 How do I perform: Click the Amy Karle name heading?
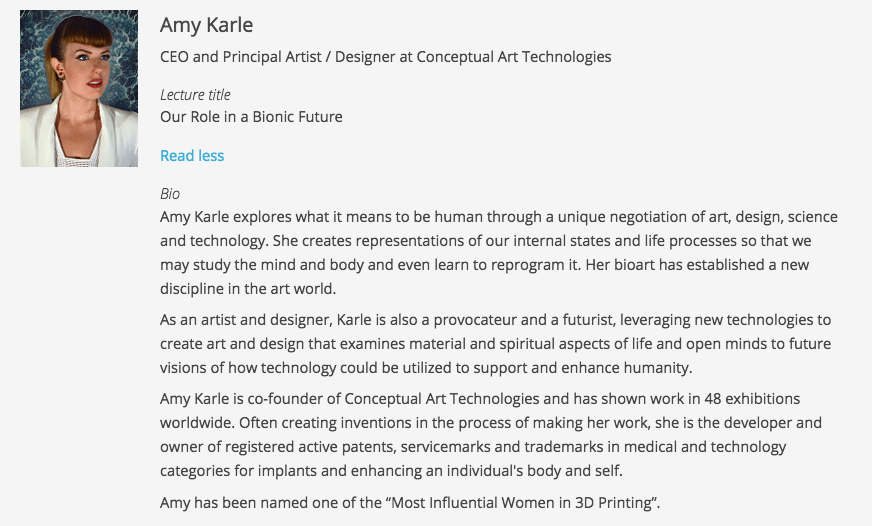[x=206, y=25]
